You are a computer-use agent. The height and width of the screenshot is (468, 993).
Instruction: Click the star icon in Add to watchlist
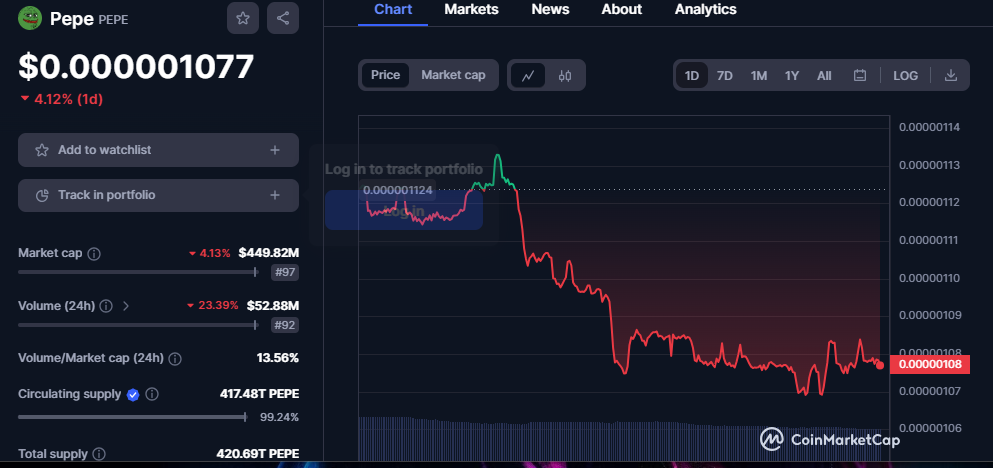pos(42,150)
